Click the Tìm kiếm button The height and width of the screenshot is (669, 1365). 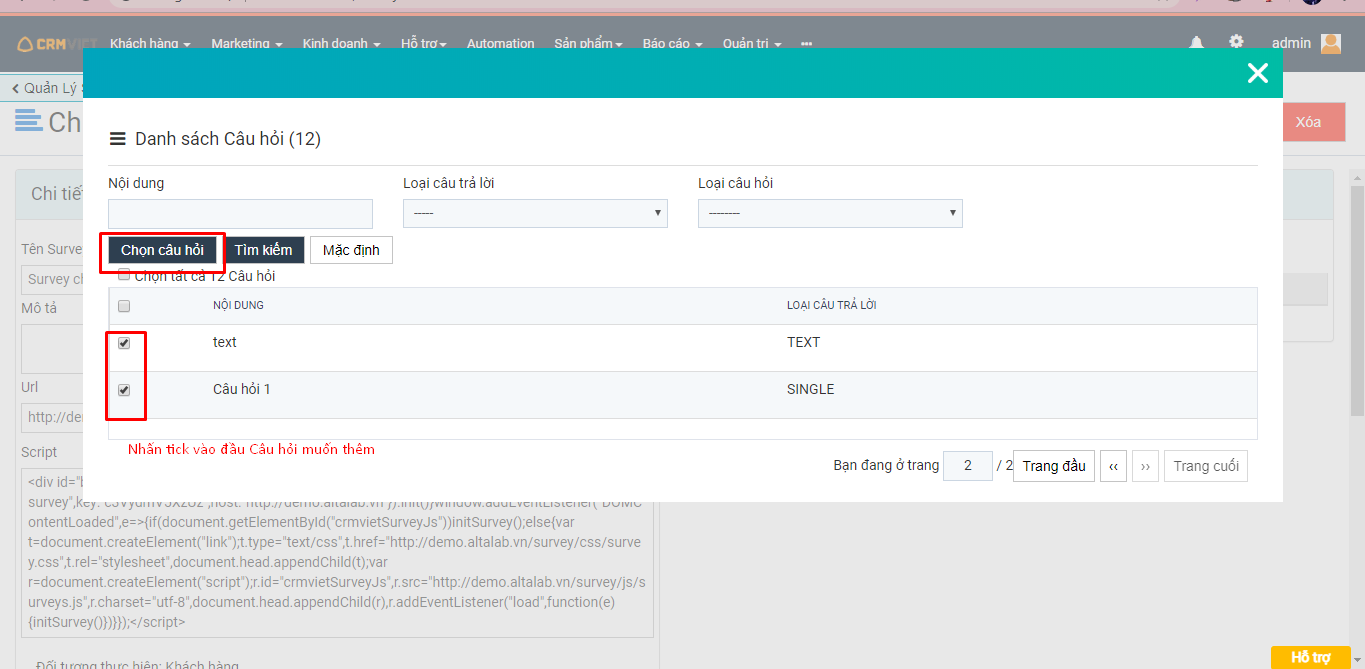264,250
